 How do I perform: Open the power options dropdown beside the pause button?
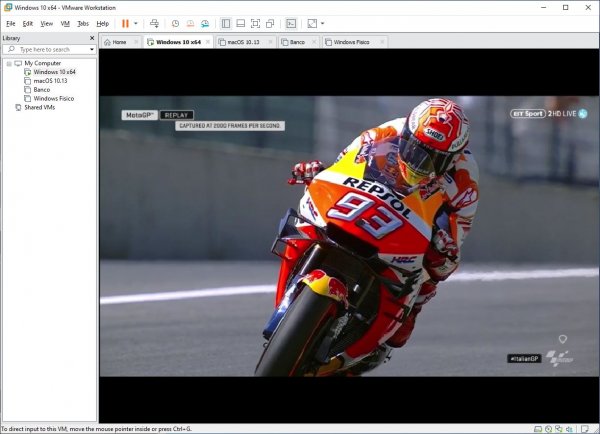(135, 24)
